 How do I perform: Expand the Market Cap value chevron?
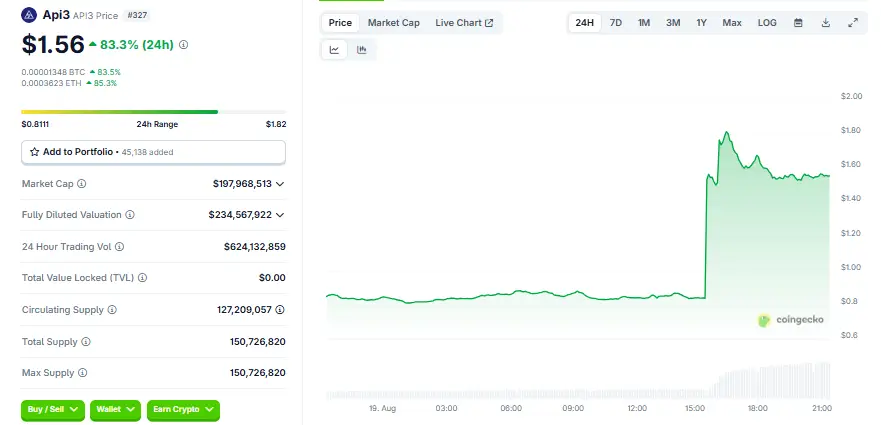(x=280, y=184)
